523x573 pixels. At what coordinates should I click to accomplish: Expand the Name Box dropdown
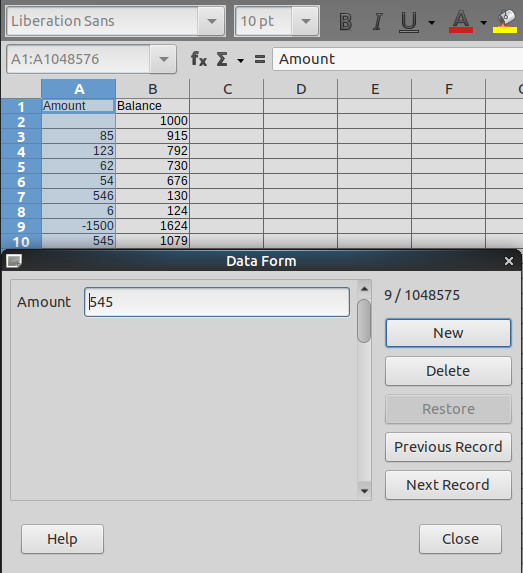pyautogui.click(x=163, y=59)
